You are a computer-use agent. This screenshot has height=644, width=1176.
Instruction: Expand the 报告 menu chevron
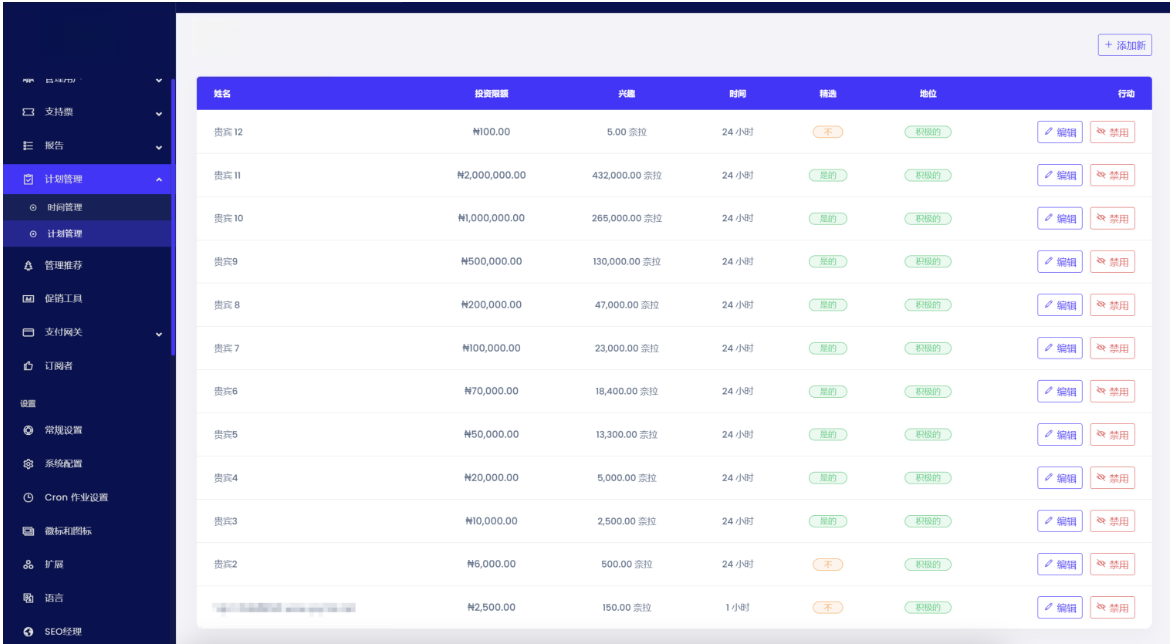point(159,148)
